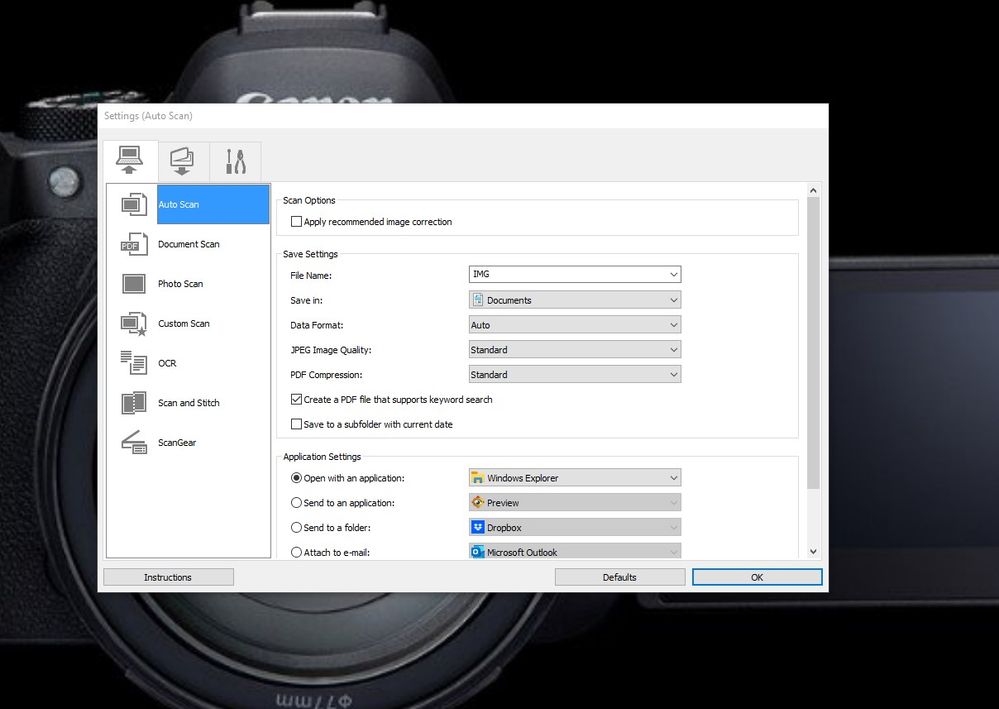Select Scan and Stitch entry
Image resolution: width=999 pixels, height=709 pixels.
pyautogui.click(x=189, y=403)
